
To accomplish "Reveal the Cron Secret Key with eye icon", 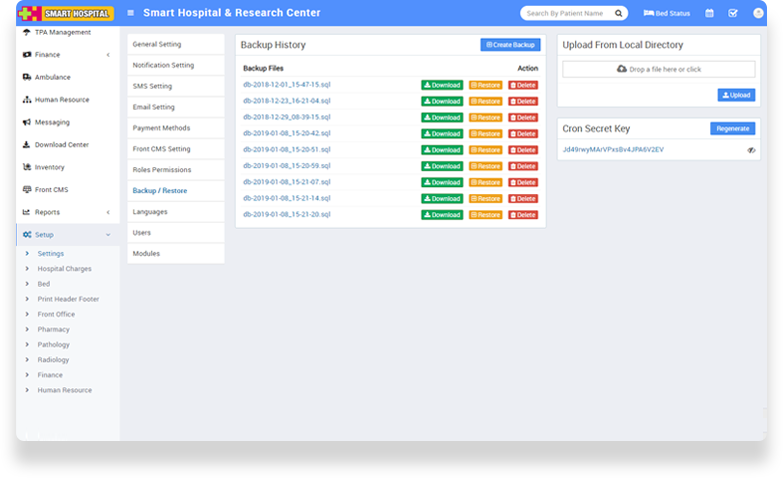I will (x=751, y=150).
